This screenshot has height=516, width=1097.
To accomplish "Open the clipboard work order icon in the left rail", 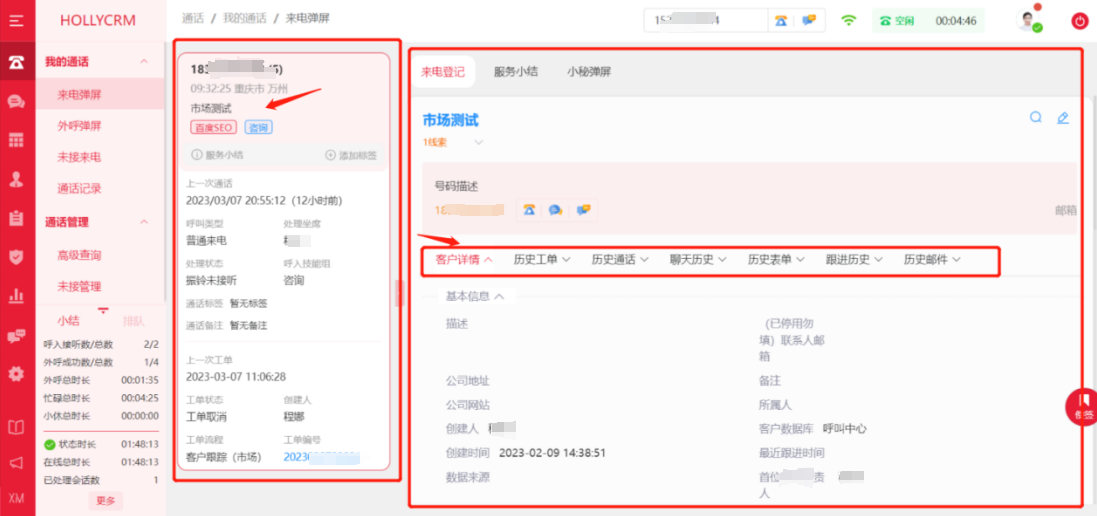I will pyautogui.click(x=17, y=218).
